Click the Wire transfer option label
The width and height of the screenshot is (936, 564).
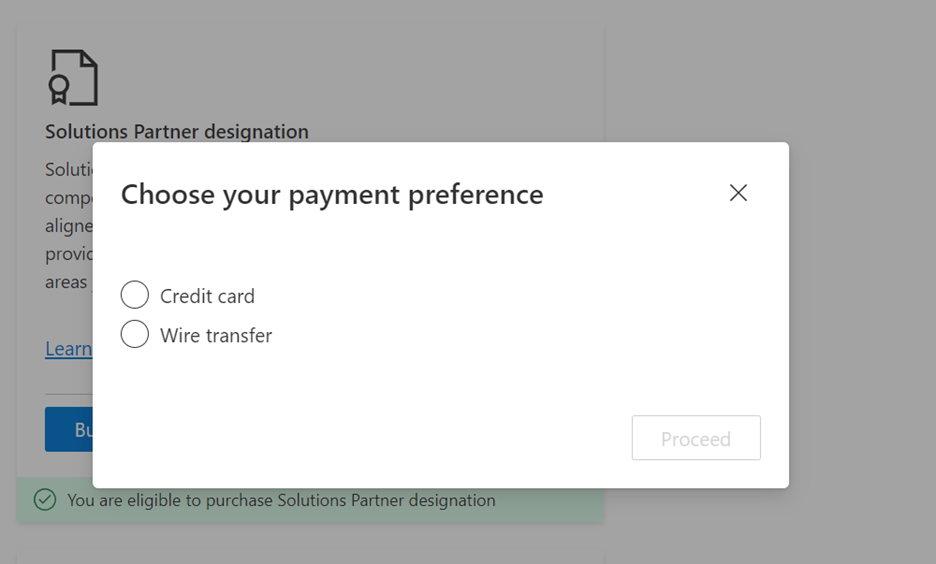(216, 336)
